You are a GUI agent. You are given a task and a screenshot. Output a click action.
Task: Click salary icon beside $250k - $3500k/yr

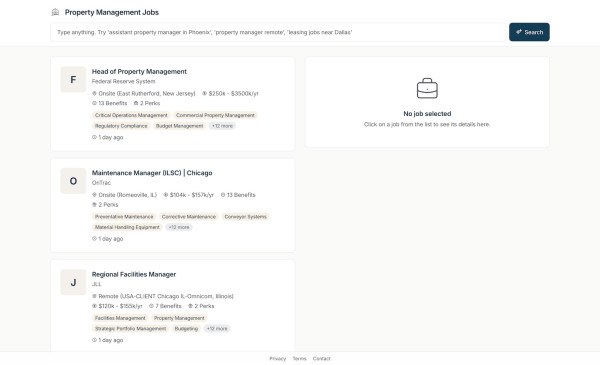[204, 93]
